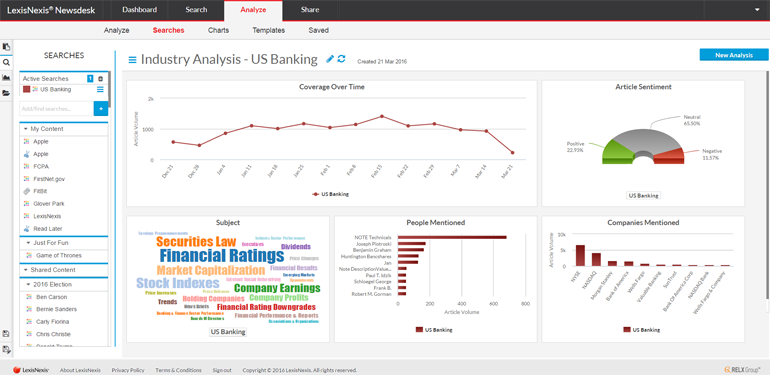Click the Fitbit tag icon
Viewport: 770px width, 375px height.
tap(27, 191)
